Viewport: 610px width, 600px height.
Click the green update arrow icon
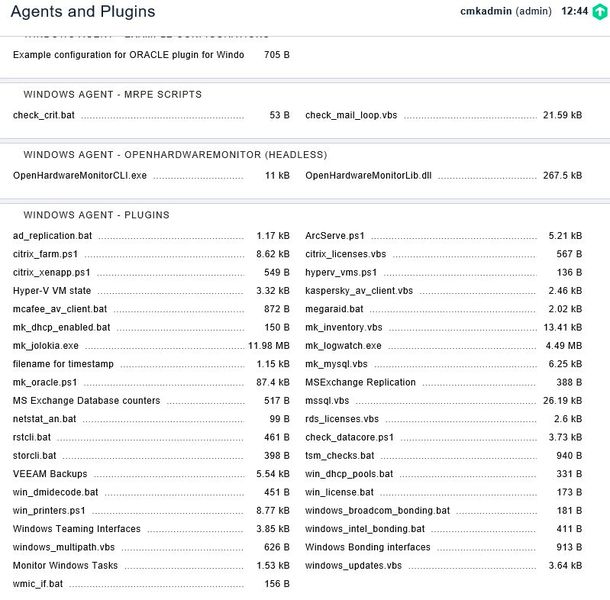[599, 12]
